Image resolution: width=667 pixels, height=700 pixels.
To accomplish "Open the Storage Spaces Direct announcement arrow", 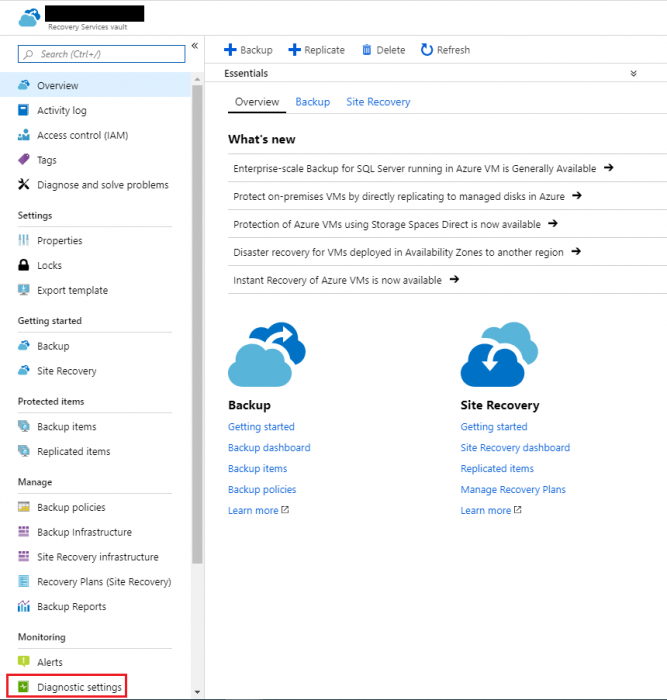I will 553,223.
